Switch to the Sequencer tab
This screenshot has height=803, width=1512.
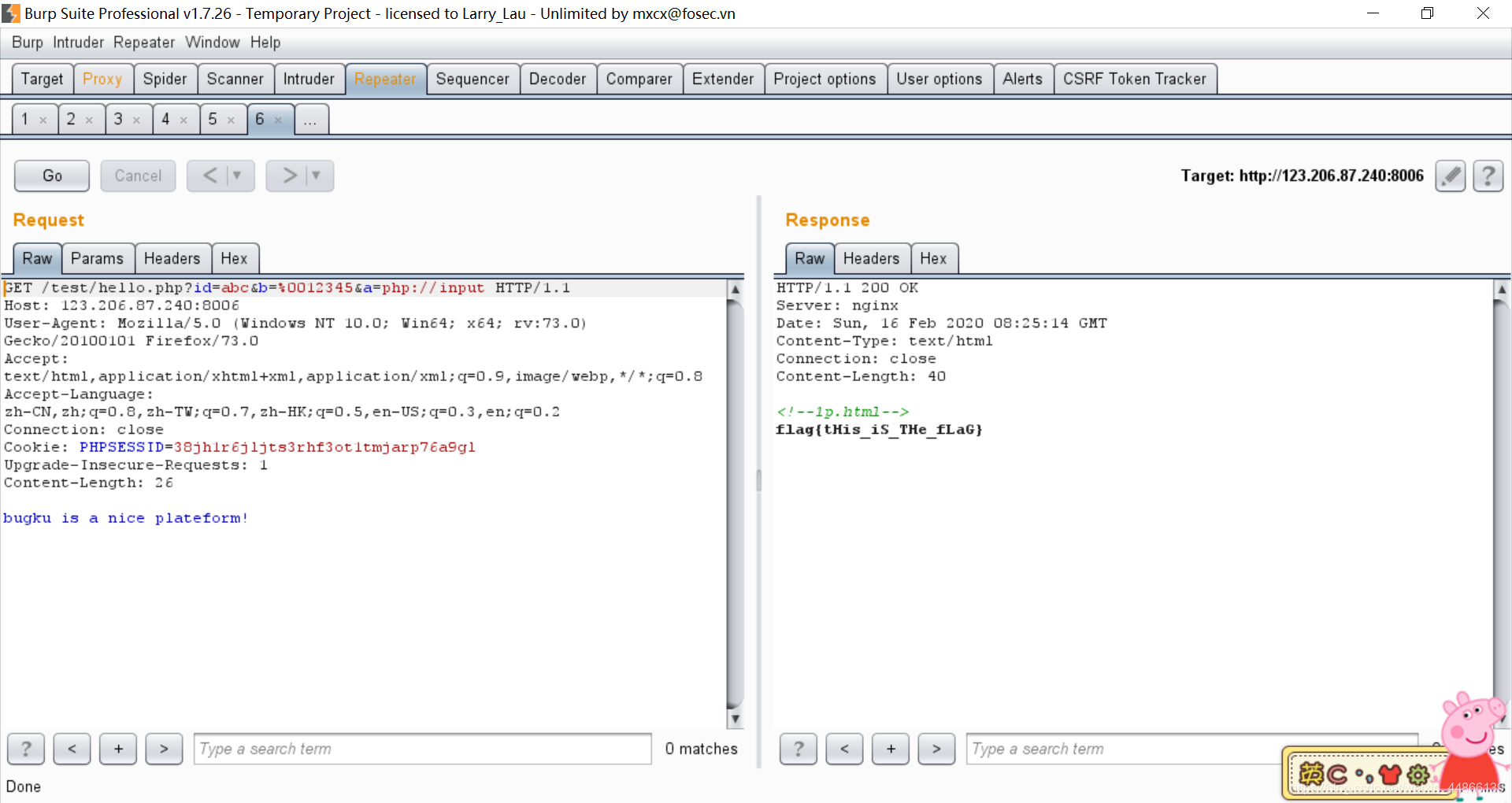(472, 79)
